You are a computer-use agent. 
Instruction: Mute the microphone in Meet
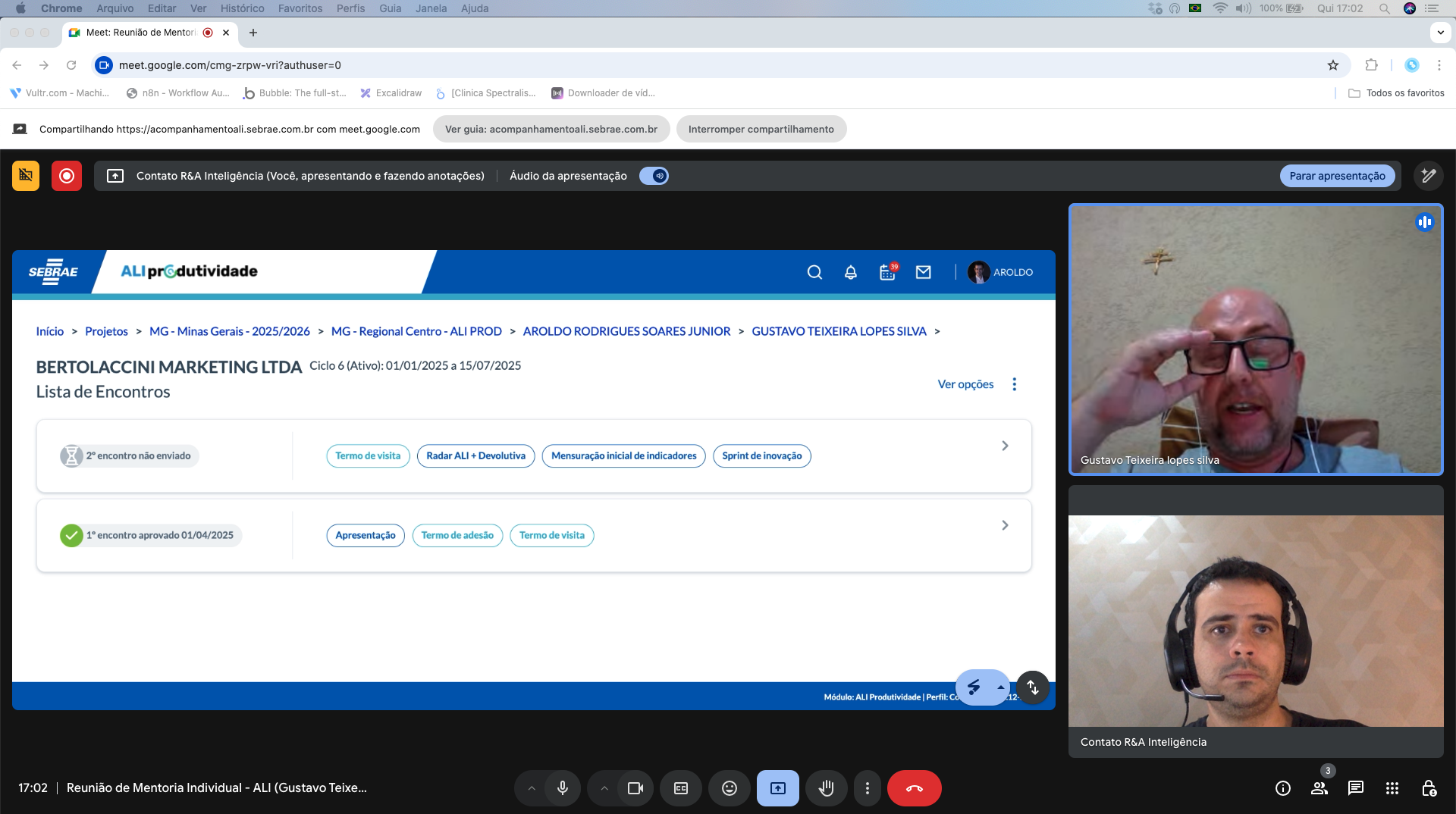[x=563, y=788]
